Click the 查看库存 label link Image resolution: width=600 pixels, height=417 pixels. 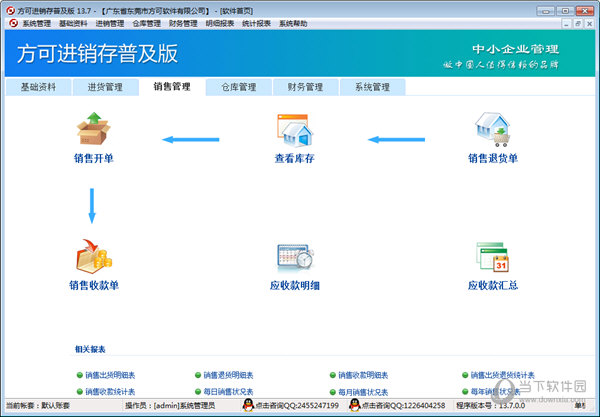pyautogui.click(x=295, y=158)
